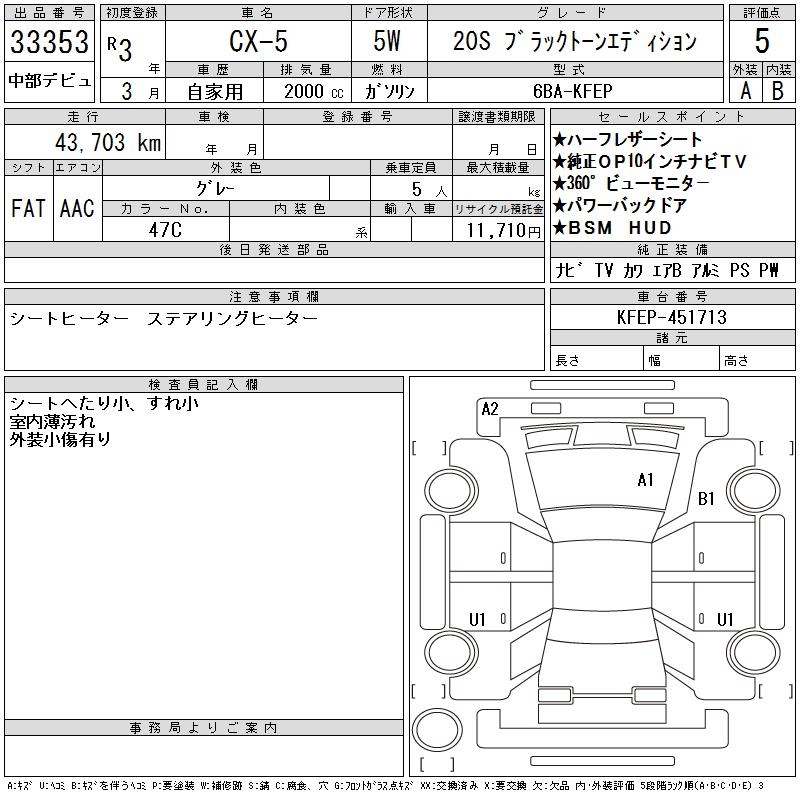The image size is (800, 800).
Task: Click the 長さ dimension field
Action: tap(596, 360)
